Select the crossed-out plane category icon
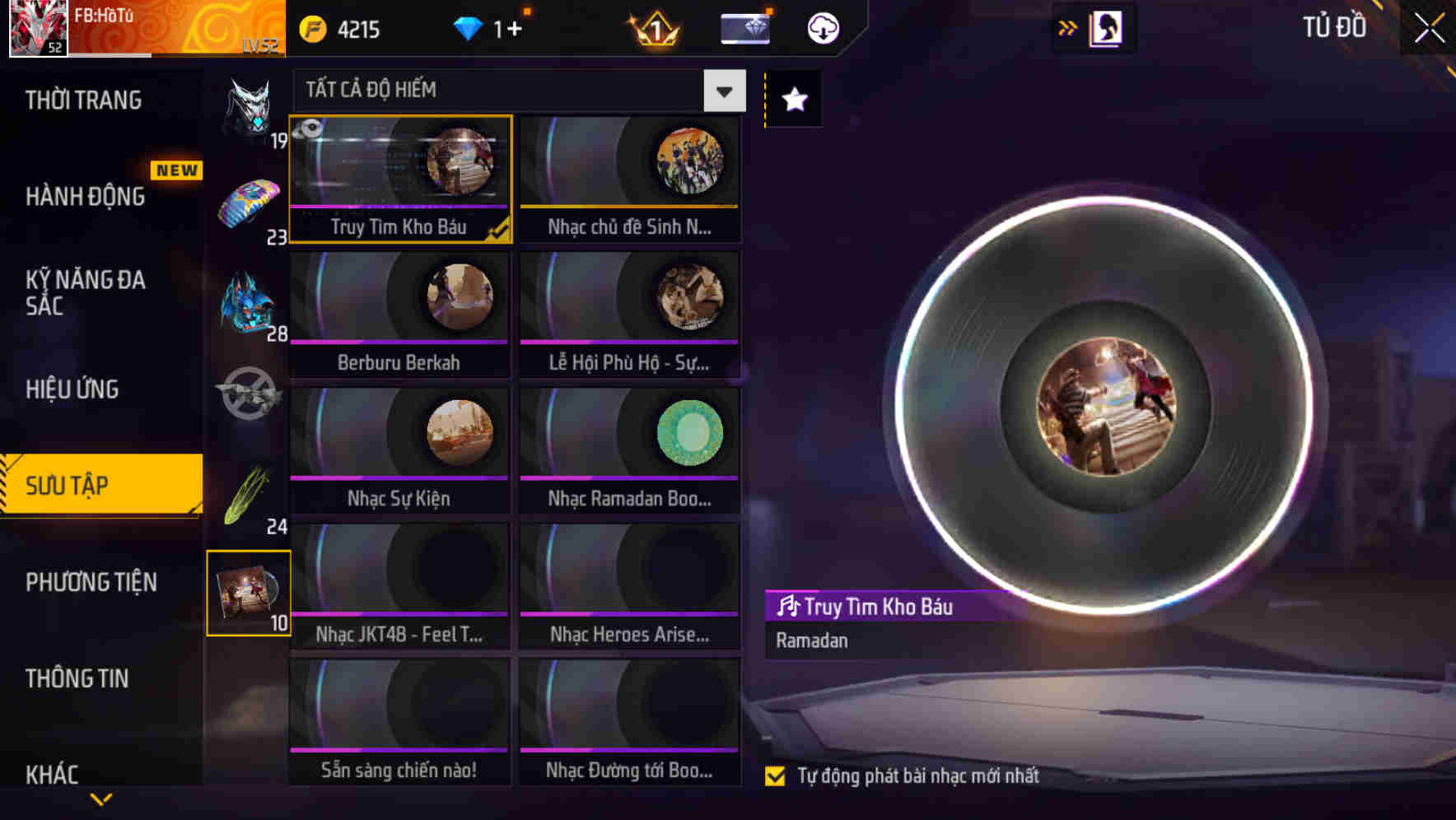 249,394
